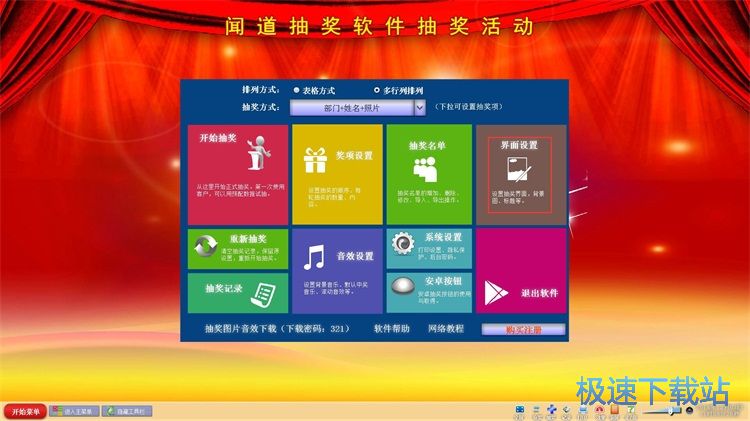Open the 音效设置 music note tile
Screen dimensions: 750x421
[337, 271]
